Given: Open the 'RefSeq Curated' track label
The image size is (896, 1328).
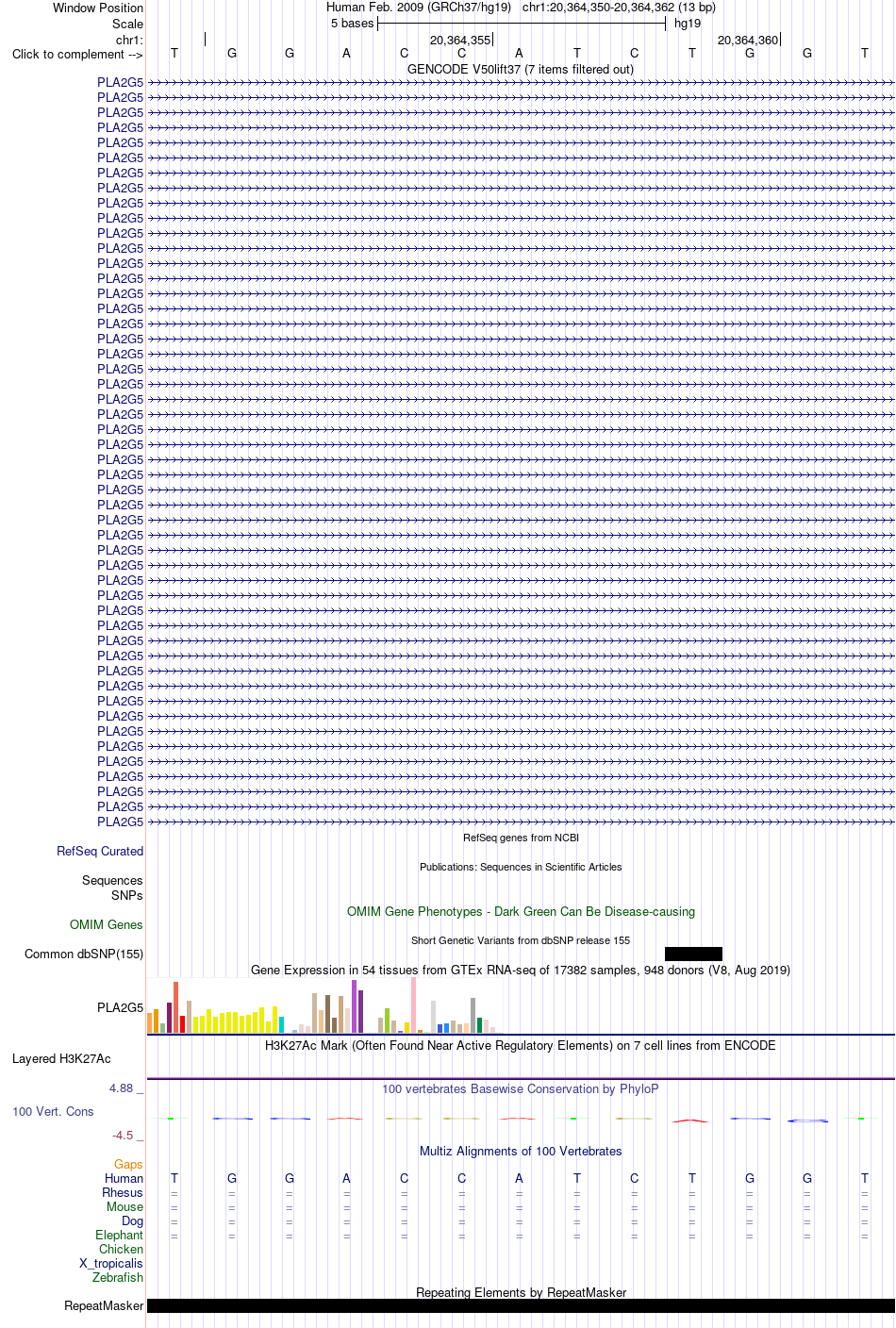Looking at the screenshot, I should (100, 851).
